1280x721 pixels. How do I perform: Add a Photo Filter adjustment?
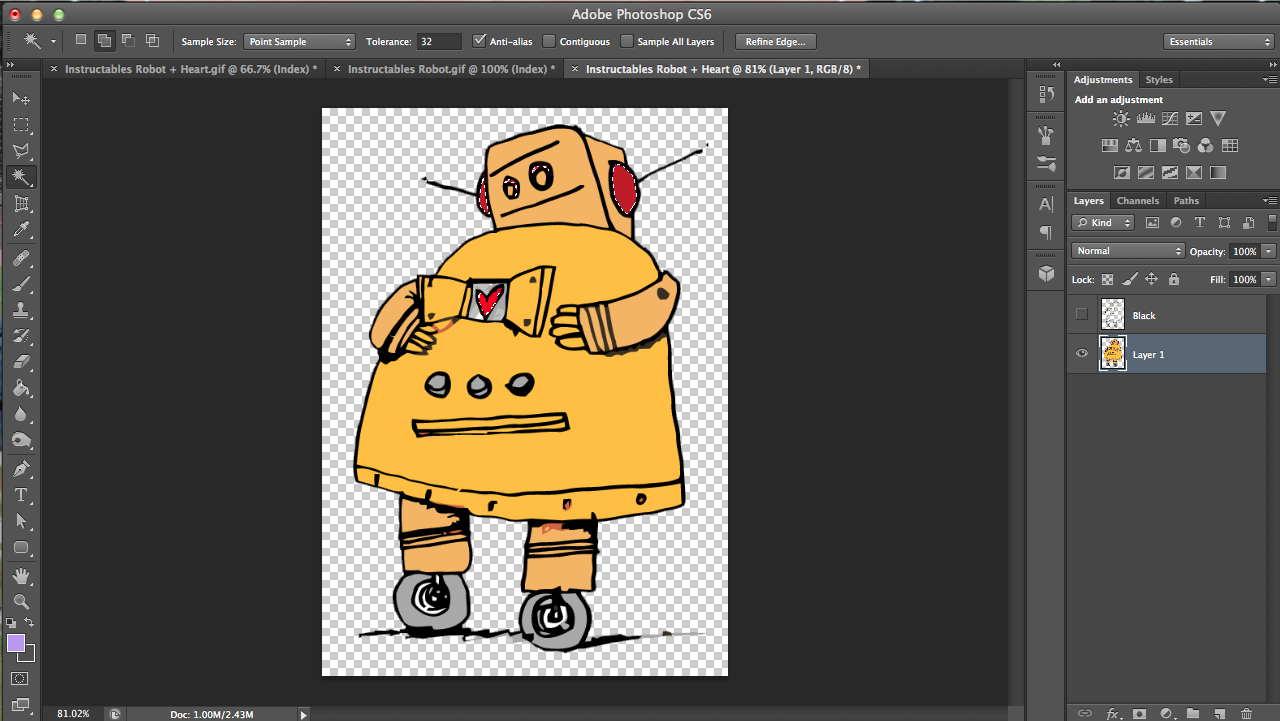point(1182,145)
